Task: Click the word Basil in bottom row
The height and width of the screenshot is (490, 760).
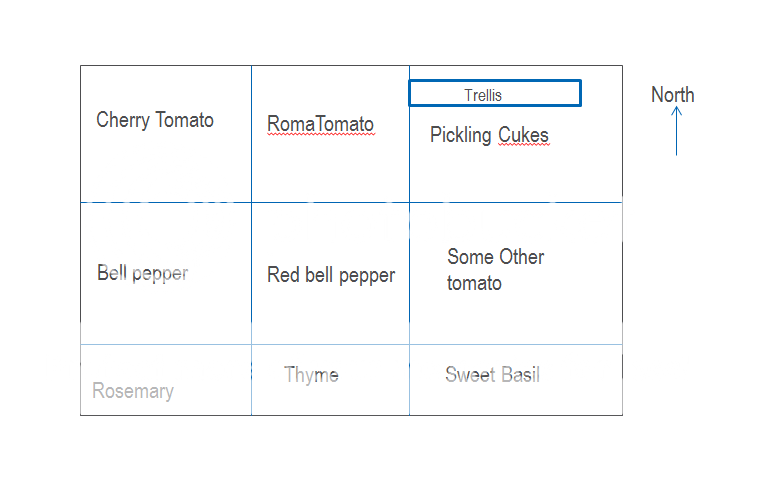Action: 521,375
